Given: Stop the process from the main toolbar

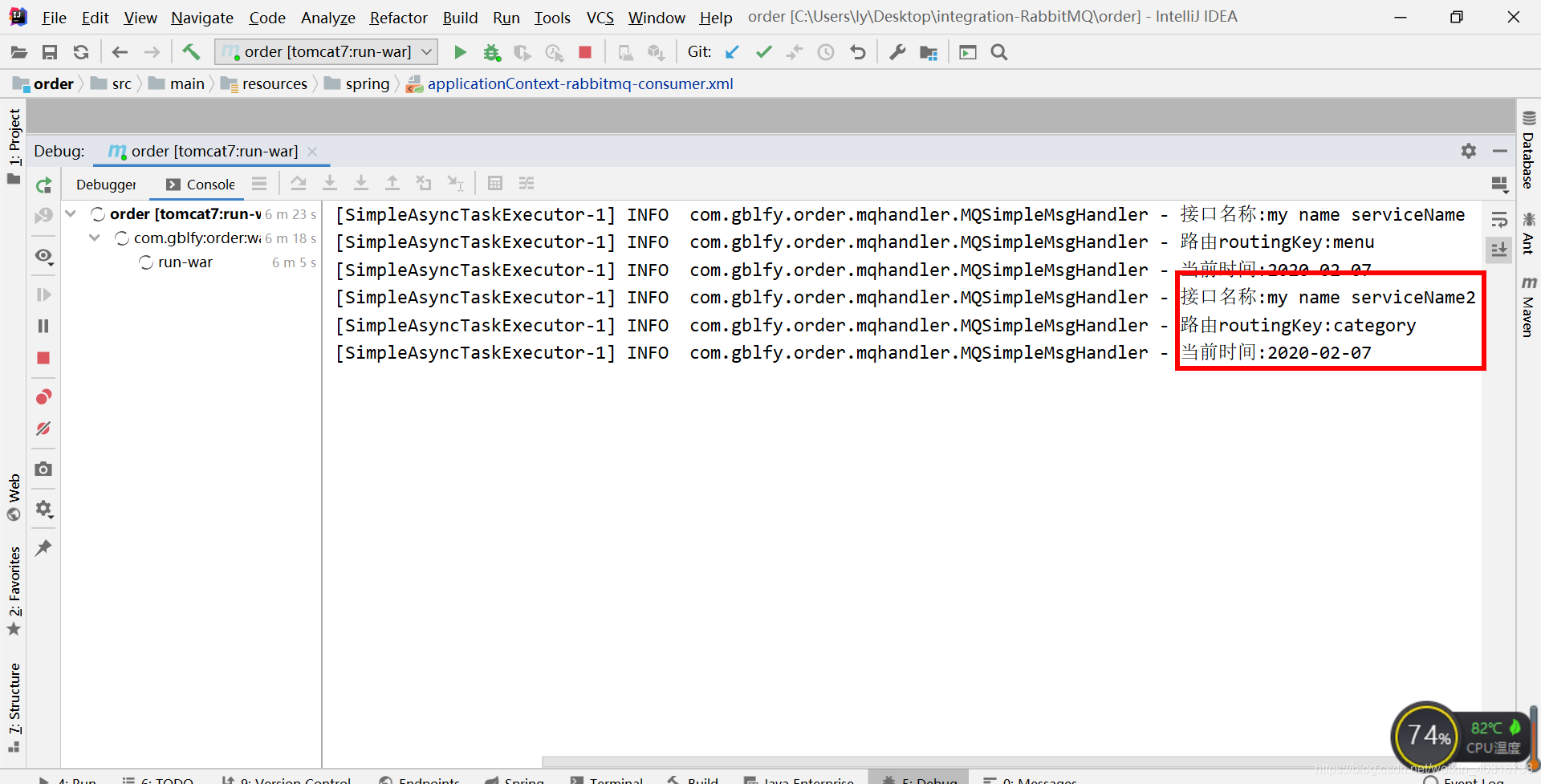Looking at the screenshot, I should click(585, 52).
